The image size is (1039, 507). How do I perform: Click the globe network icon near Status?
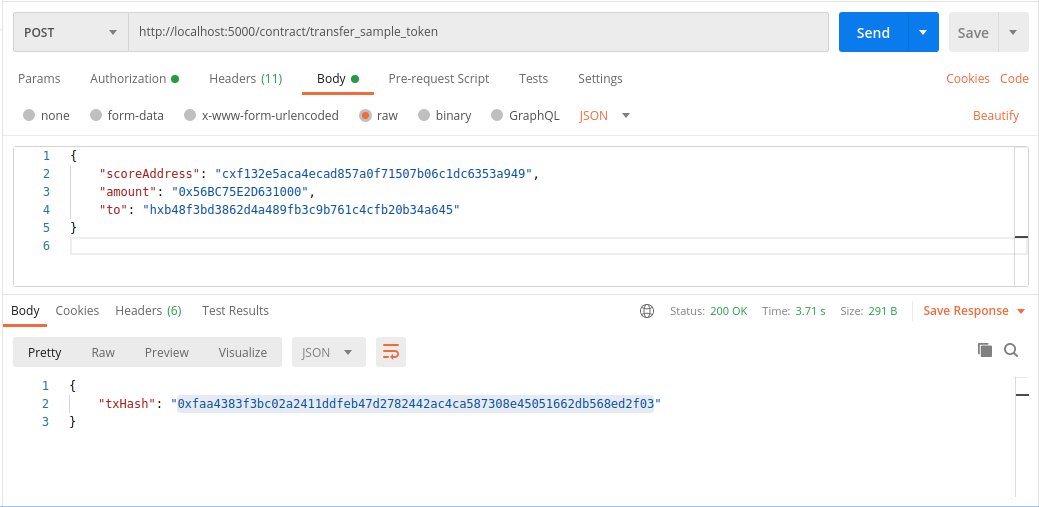(647, 311)
